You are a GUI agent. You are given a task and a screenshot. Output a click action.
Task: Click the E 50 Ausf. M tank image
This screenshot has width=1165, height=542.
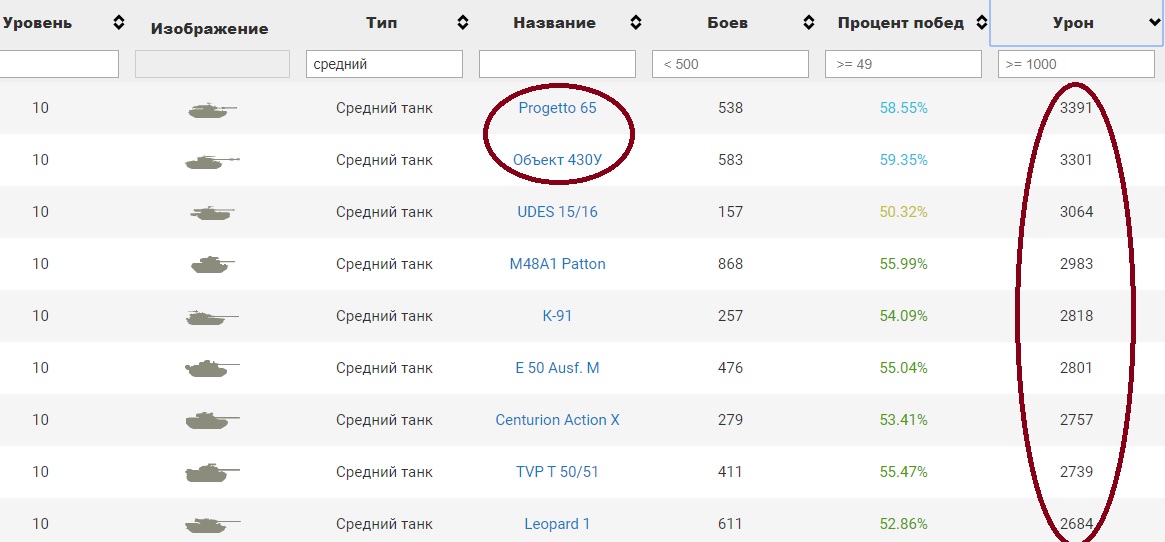(212, 368)
